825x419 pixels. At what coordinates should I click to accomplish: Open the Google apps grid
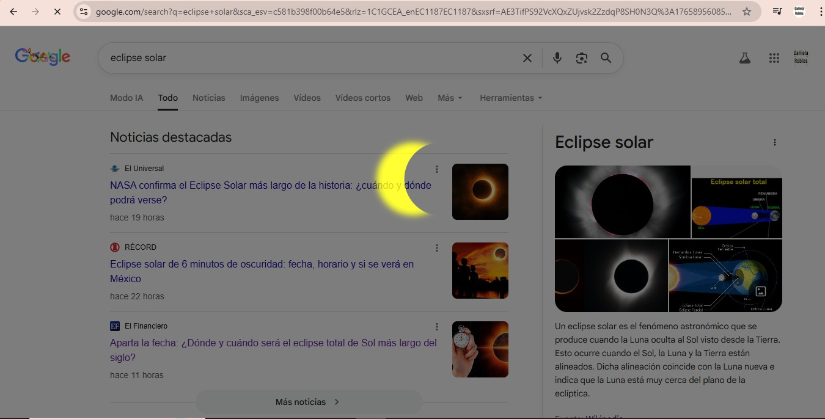tap(774, 58)
